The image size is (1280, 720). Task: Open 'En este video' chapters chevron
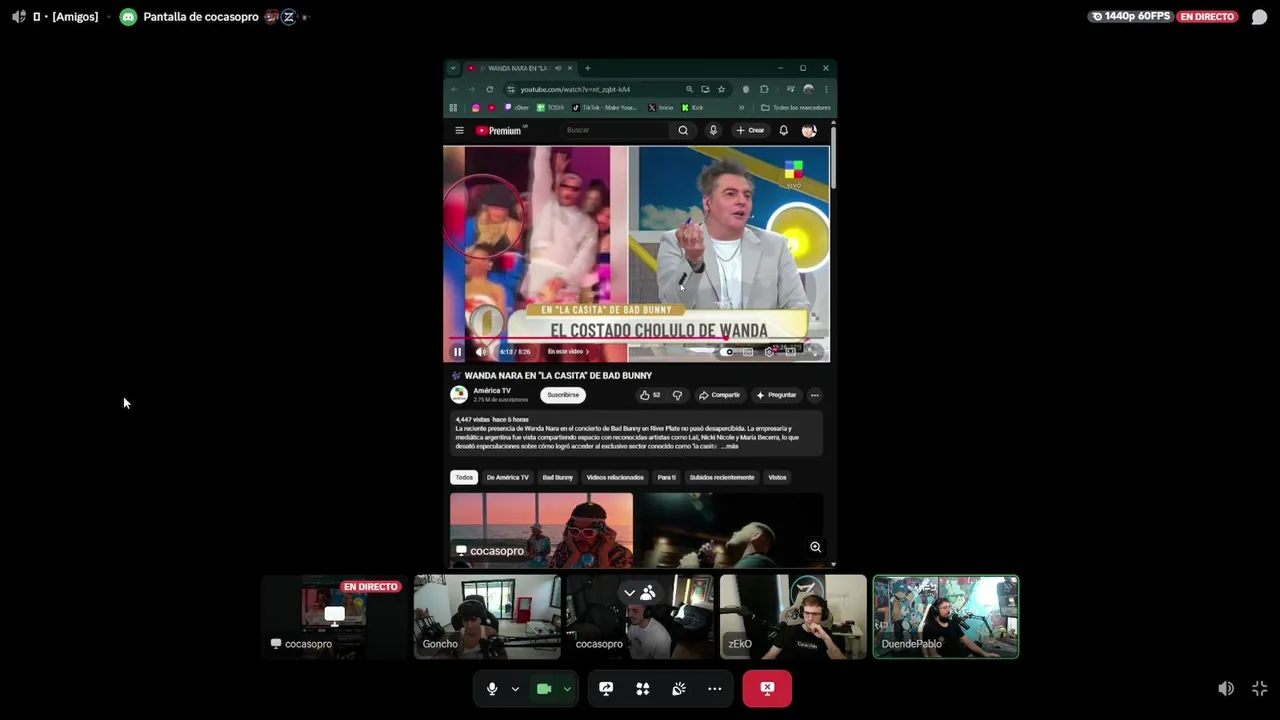coord(587,352)
